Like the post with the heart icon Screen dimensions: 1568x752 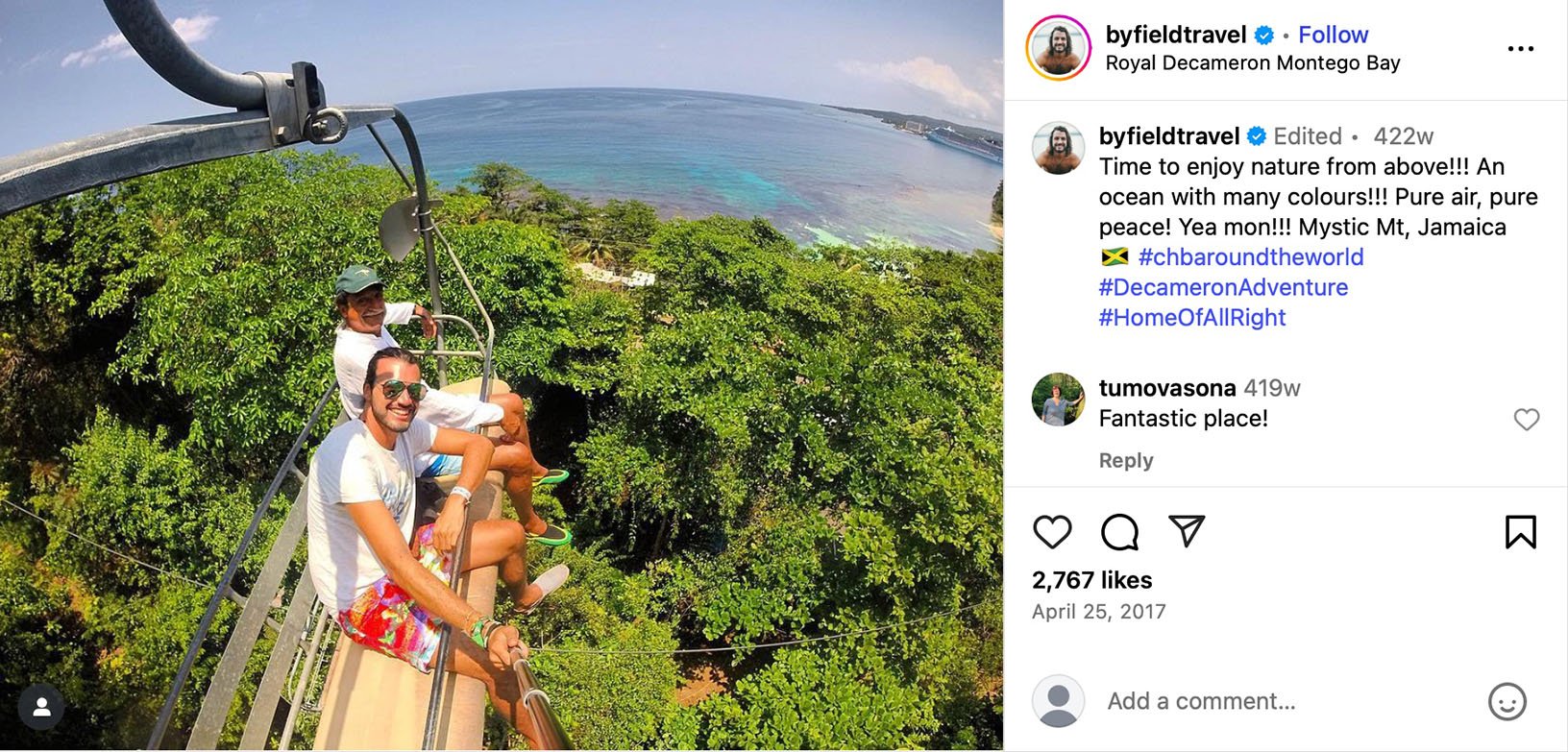point(1054,531)
